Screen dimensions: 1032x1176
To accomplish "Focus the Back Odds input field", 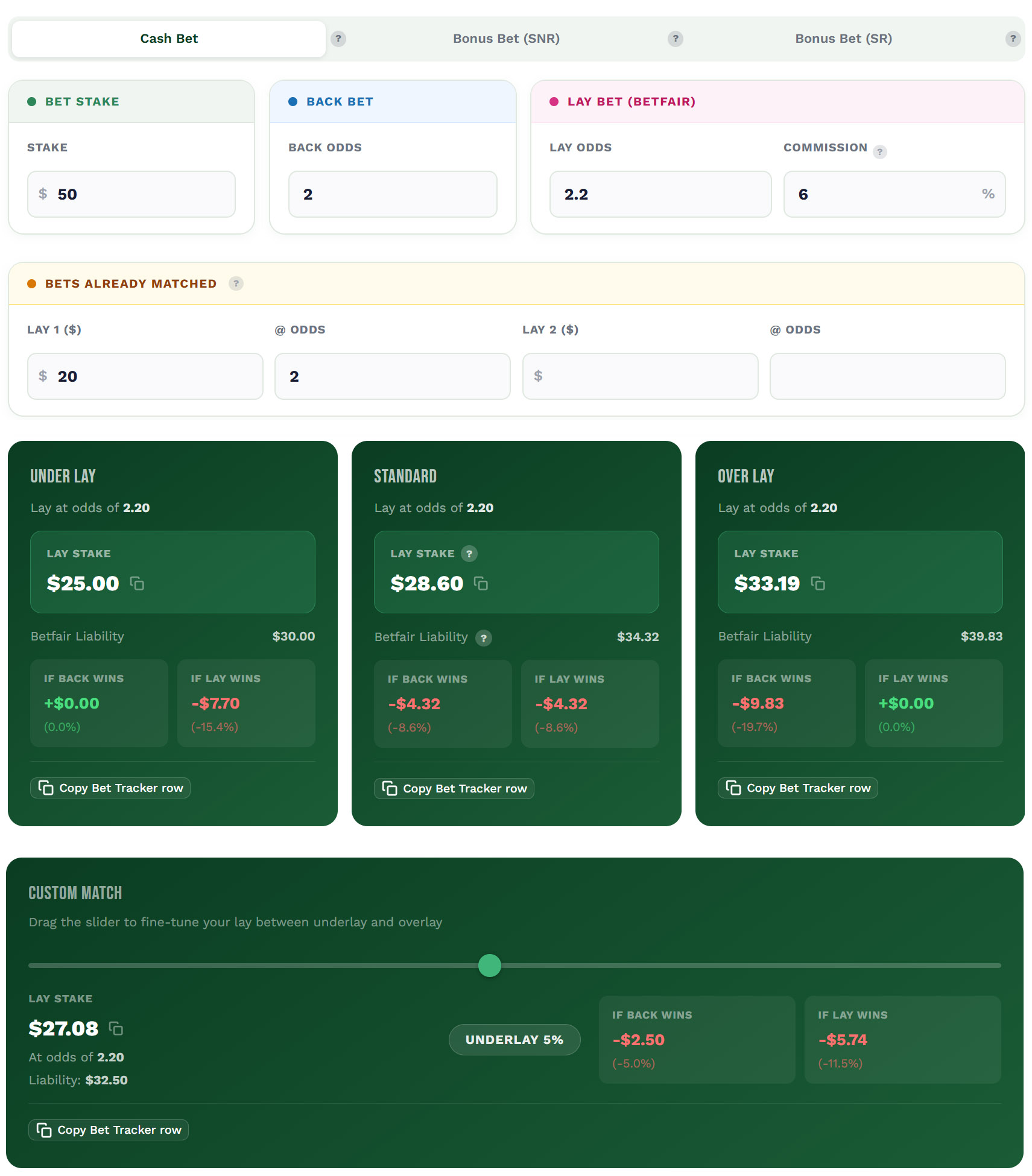I will (x=393, y=194).
